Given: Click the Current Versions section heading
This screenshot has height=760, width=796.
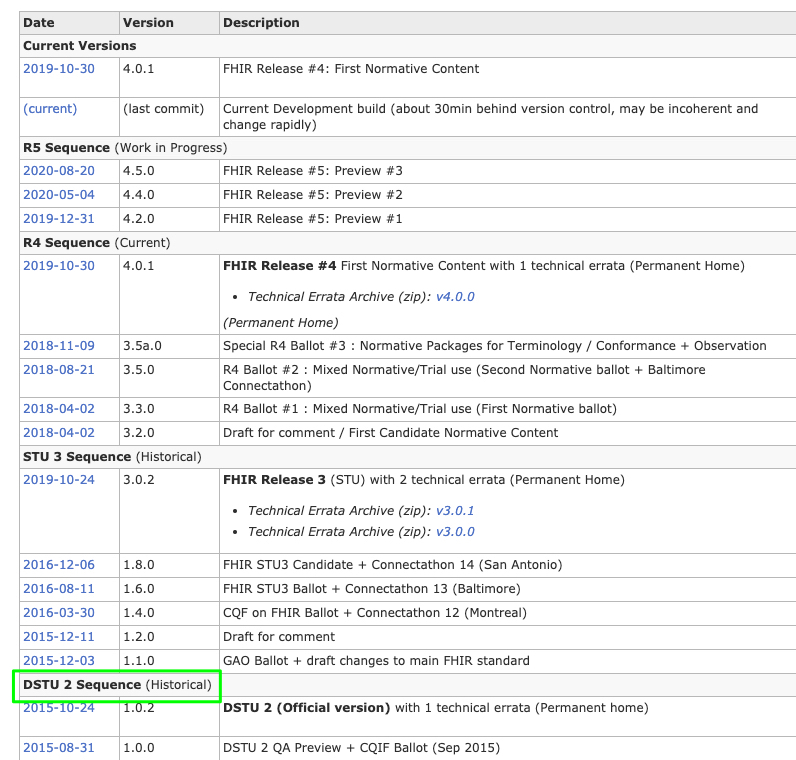Looking at the screenshot, I should pyautogui.click(x=80, y=46).
